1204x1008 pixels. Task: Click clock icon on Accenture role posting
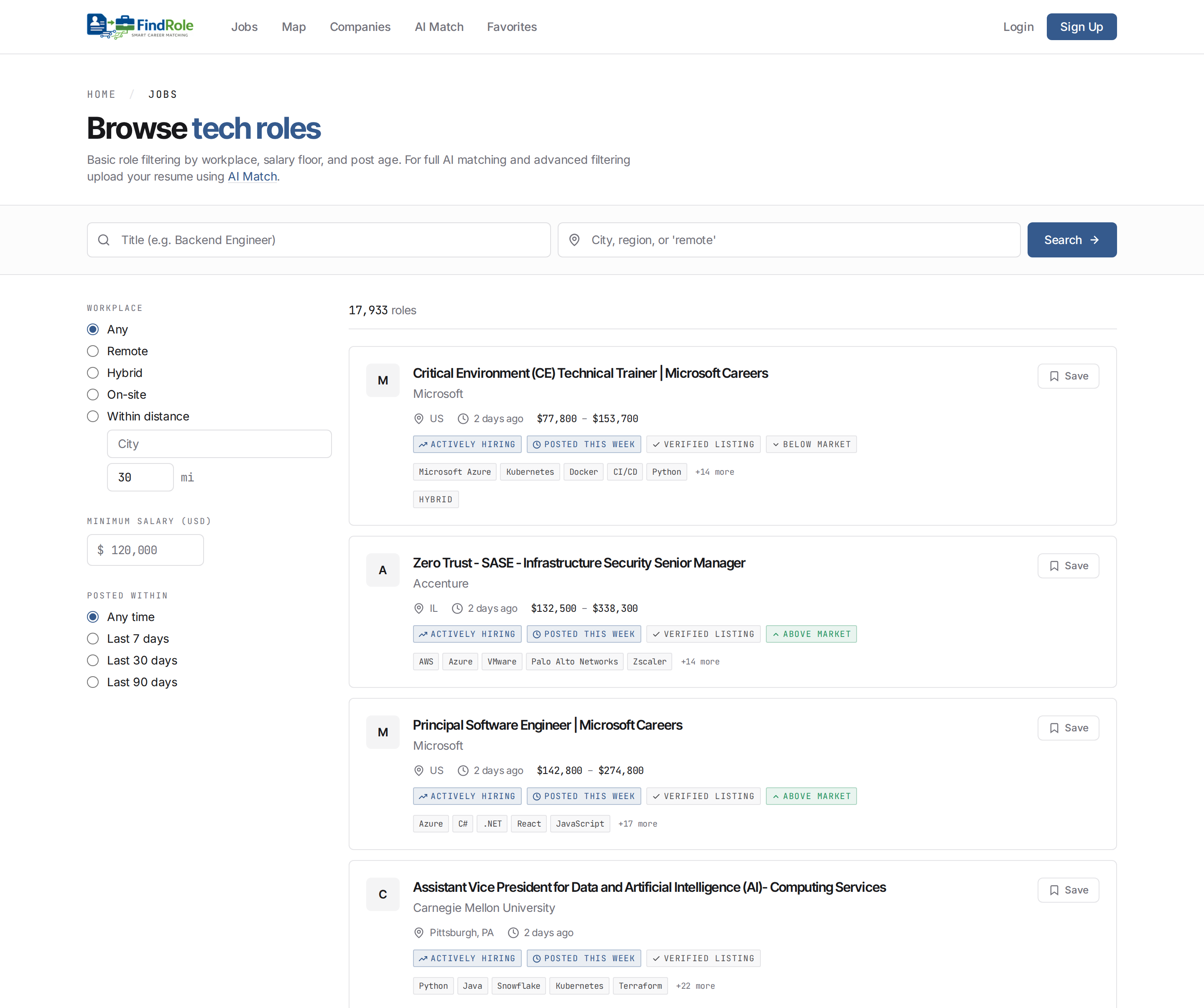[457, 608]
